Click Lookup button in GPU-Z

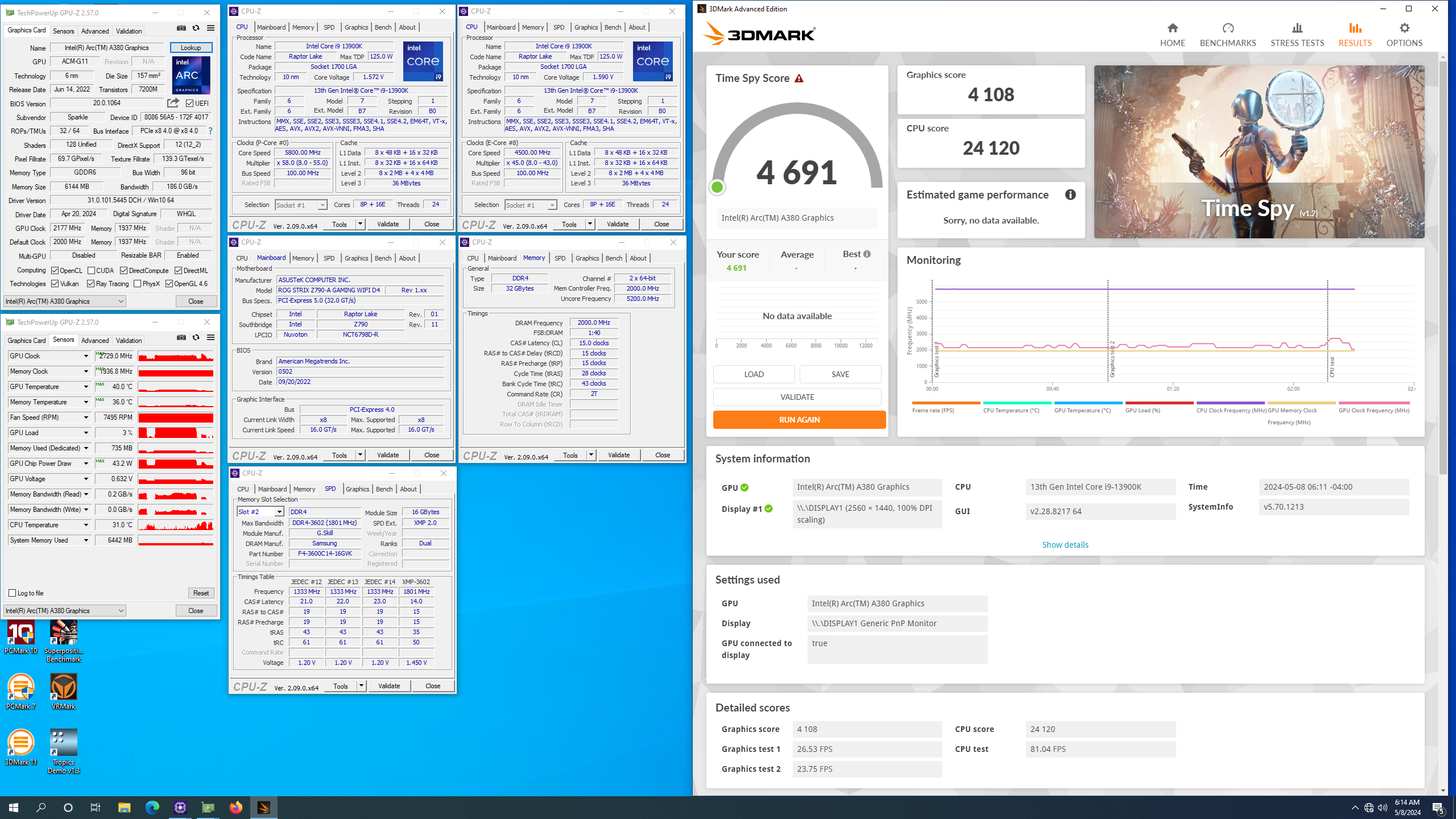pyautogui.click(x=191, y=48)
